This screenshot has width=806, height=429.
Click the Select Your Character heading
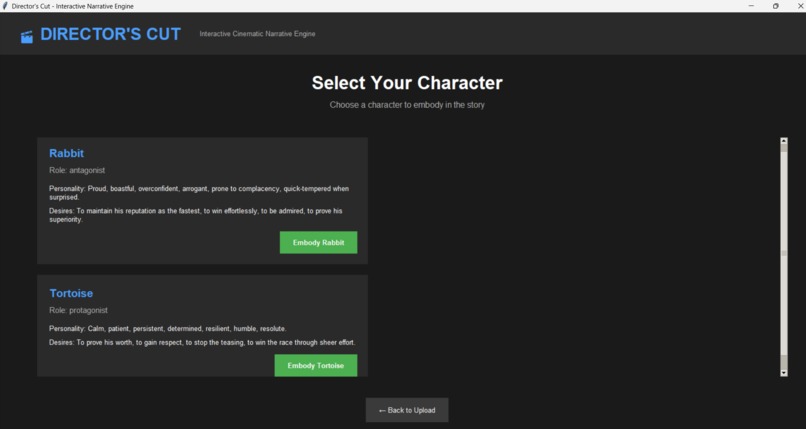tap(407, 83)
